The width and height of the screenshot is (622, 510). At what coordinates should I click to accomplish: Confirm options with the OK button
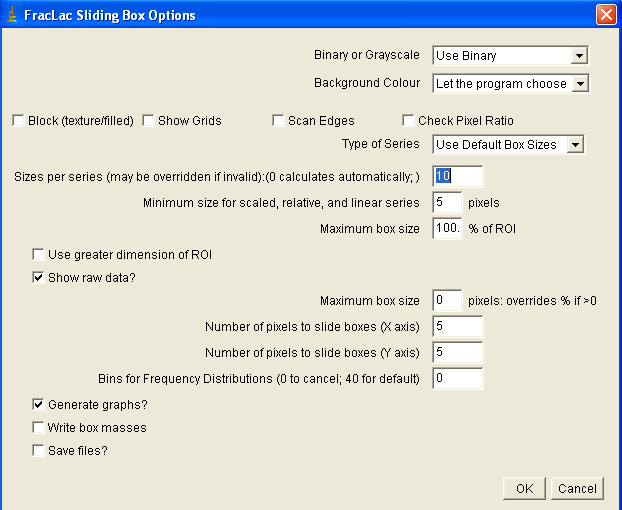point(524,489)
